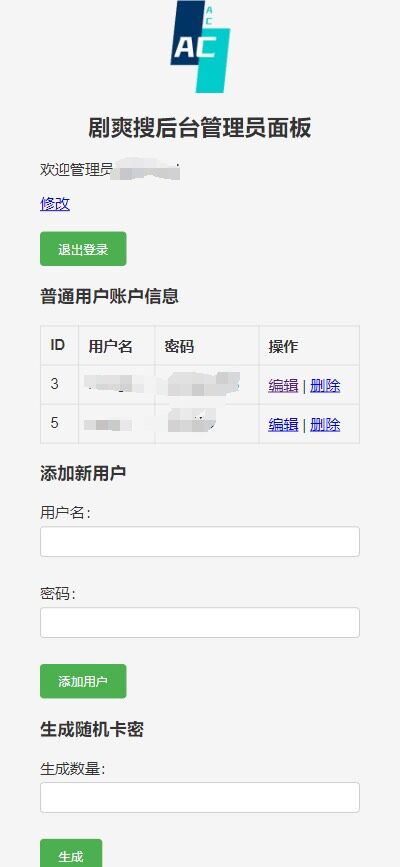Click the green 生成 button
This screenshot has width=400, height=867.
(71, 854)
